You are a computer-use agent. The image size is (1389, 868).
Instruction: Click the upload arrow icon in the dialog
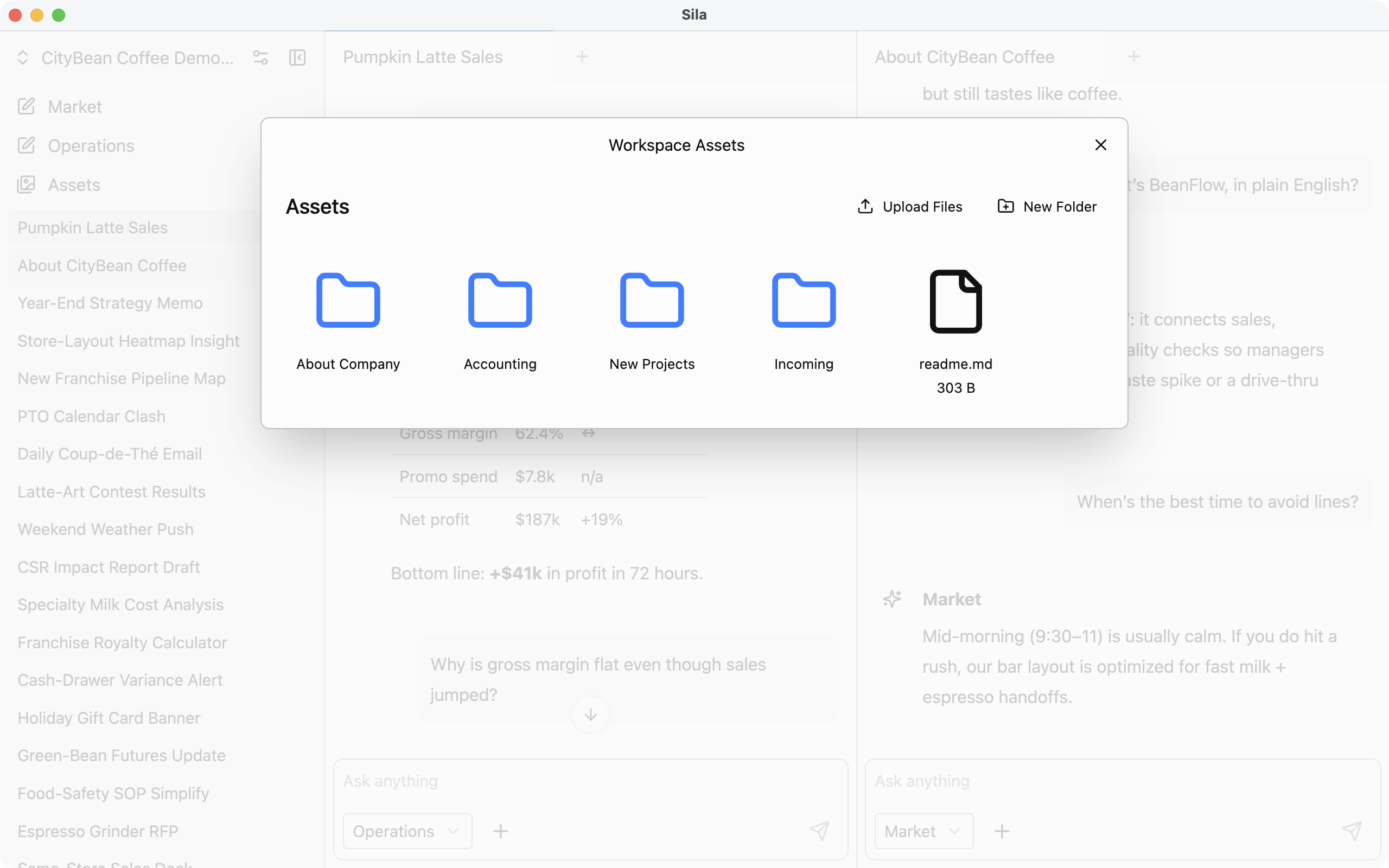coord(863,206)
